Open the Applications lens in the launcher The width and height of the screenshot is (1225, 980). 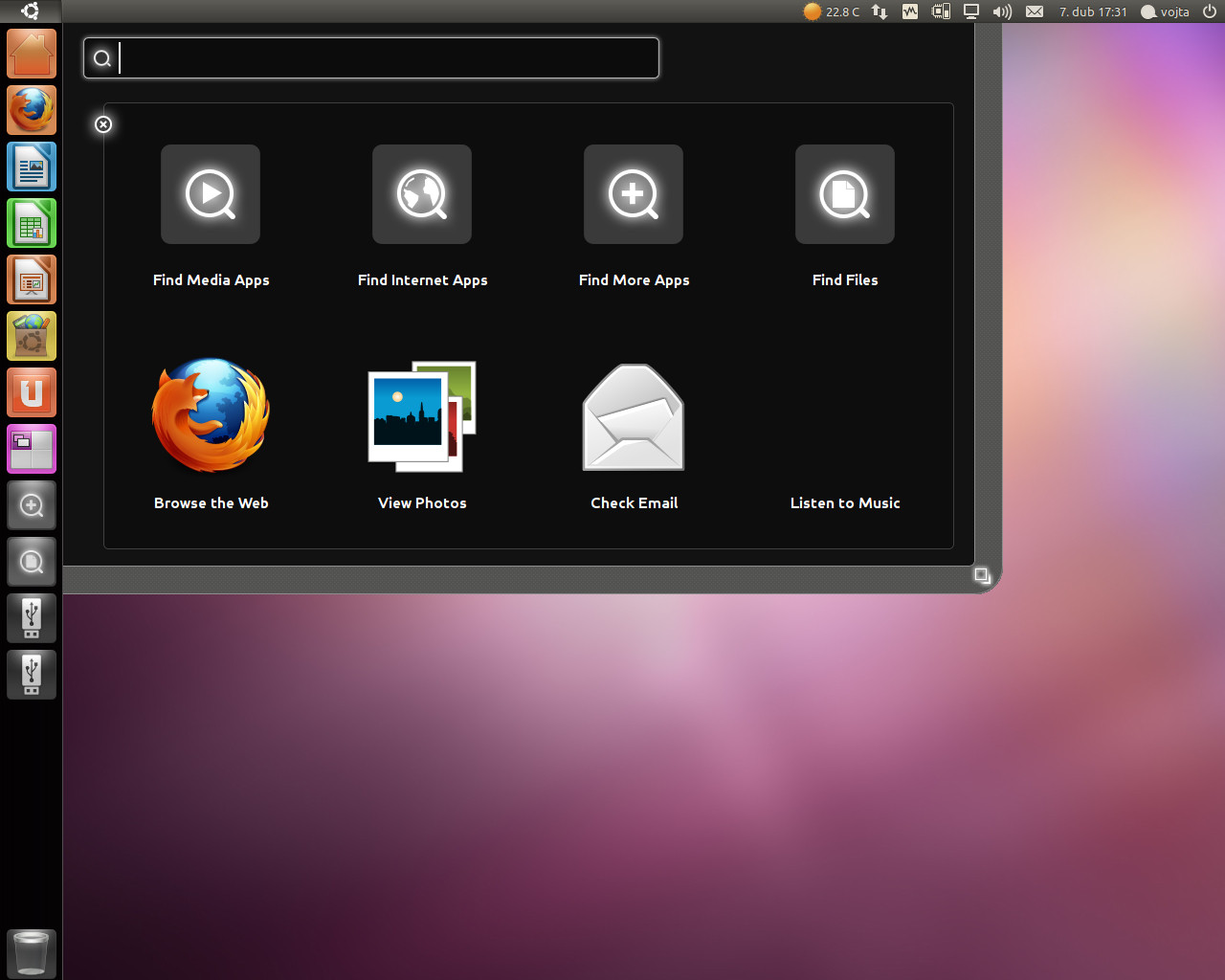click(x=32, y=505)
